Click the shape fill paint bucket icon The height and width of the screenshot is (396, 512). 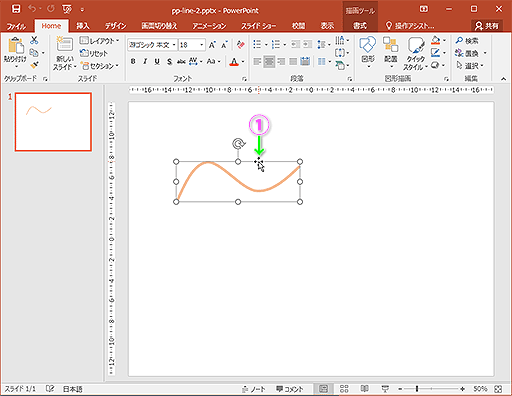pyautogui.click(x=435, y=40)
